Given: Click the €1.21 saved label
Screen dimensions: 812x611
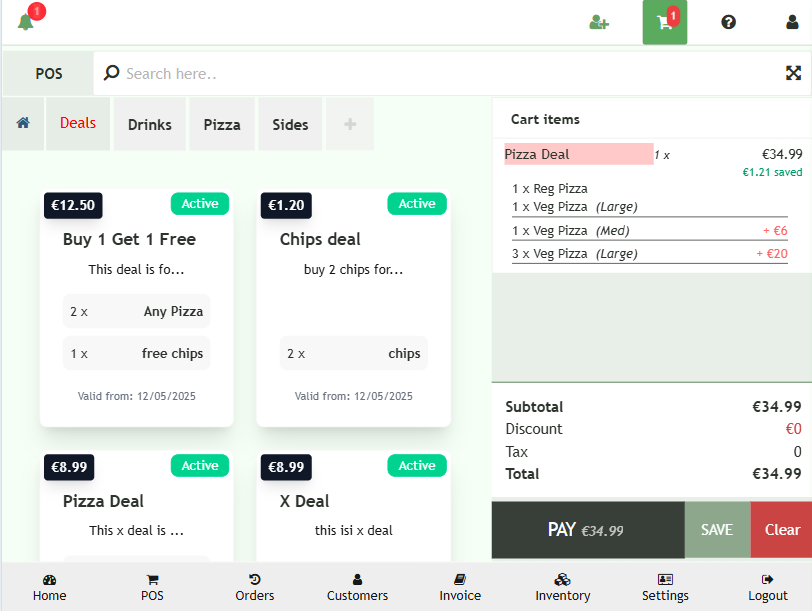Looking at the screenshot, I should coord(772,172).
